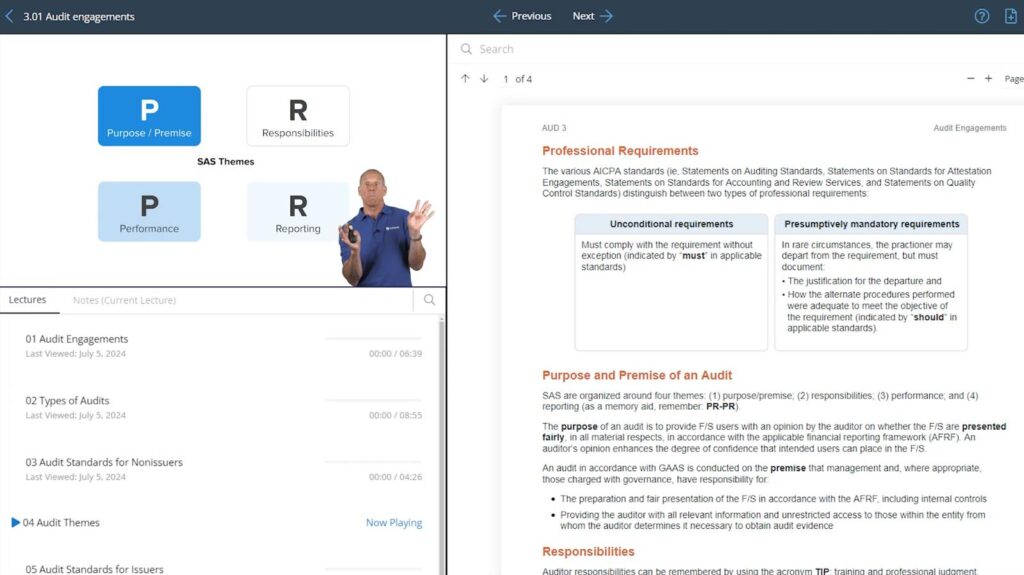Click the Professional Requirements heading
The width and height of the screenshot is (1024, 575).
click(620, 151)
